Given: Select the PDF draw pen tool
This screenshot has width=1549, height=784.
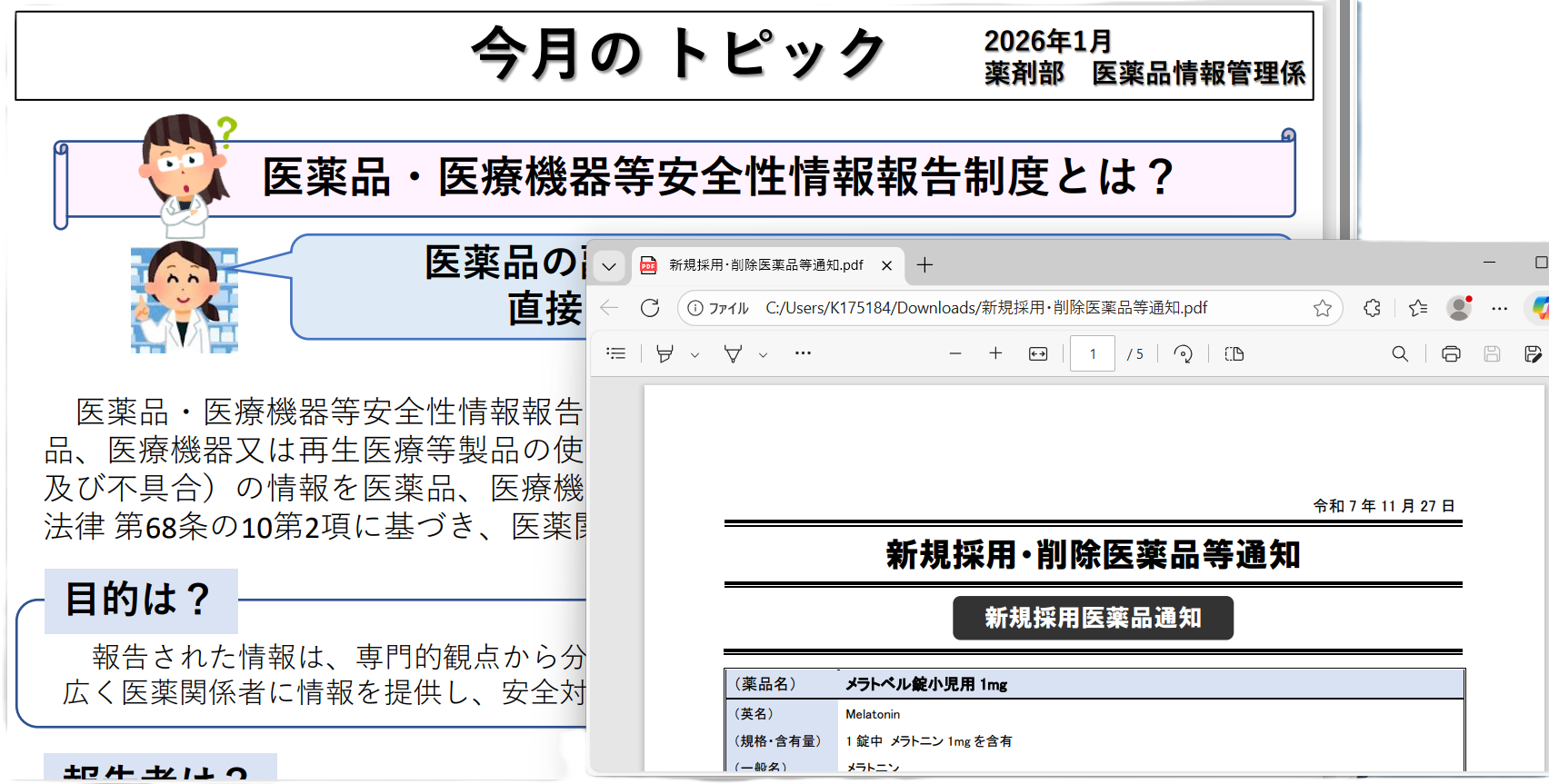Looking at the screenshot, I should click(x=733, y=353).
